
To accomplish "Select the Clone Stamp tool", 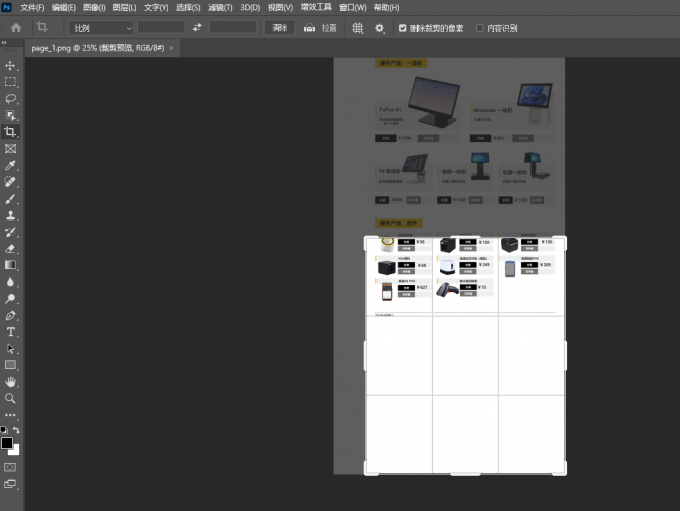I will click(x=10, y=215).
